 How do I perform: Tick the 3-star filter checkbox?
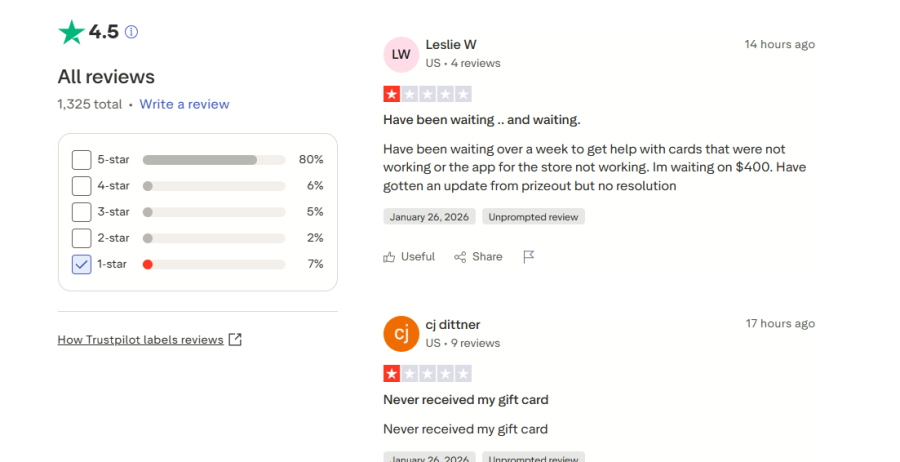coord(81,212)
